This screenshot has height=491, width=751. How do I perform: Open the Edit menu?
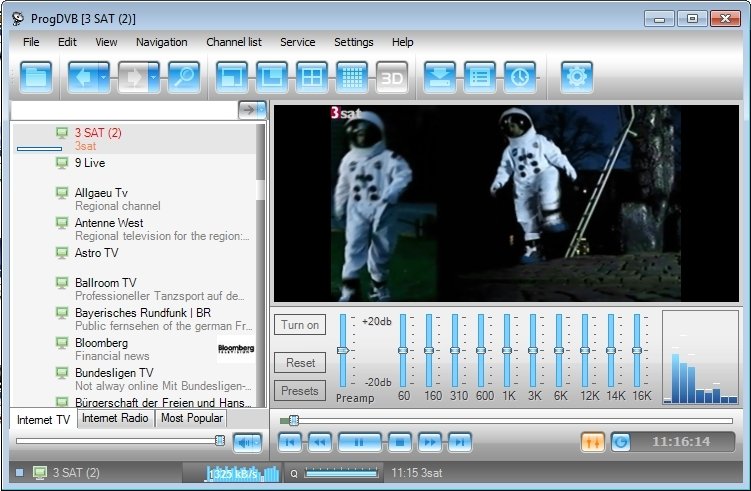pyautogui.click(x=67, y=42)
